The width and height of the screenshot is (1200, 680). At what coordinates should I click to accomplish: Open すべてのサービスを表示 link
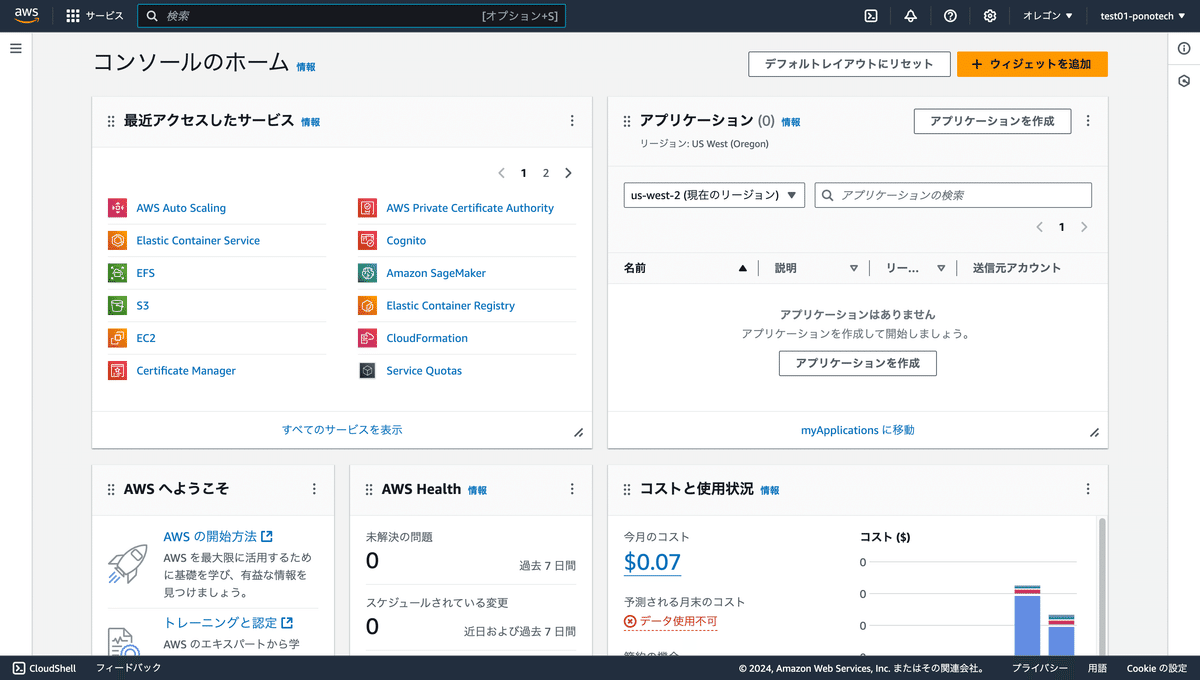tap(342, 429)
